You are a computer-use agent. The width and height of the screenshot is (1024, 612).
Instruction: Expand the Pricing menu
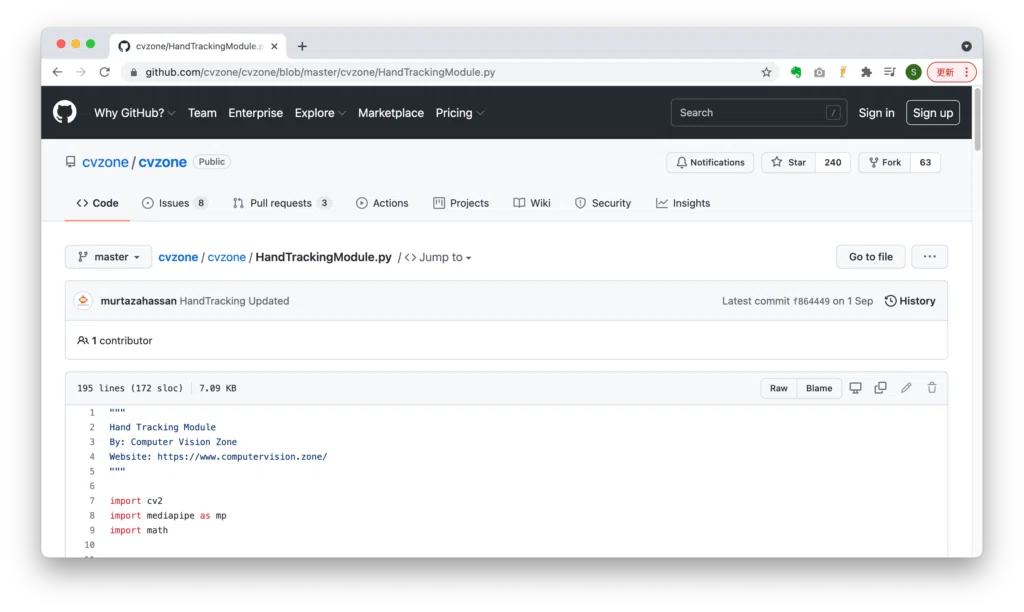coord(460,113)
